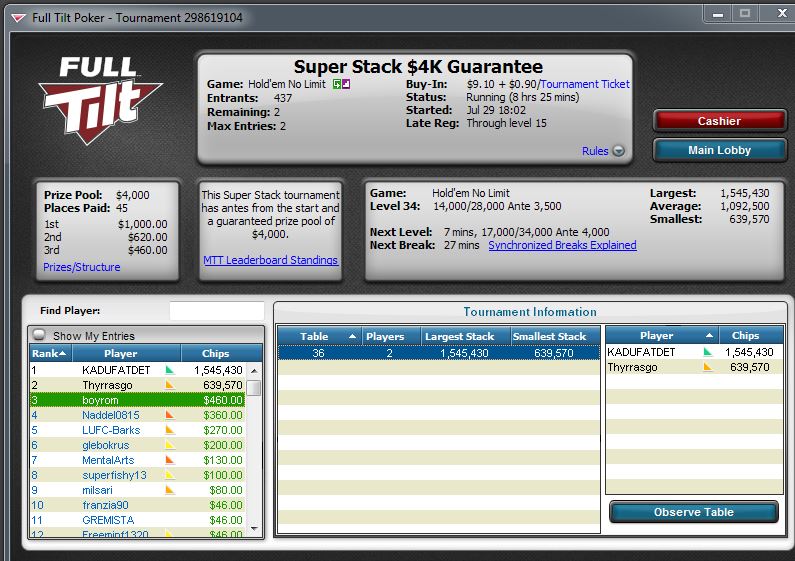Select Thyrrasgo in table player list
Image resolution: width=795 pixels, height=561 pixels.
tap(695, 367)
